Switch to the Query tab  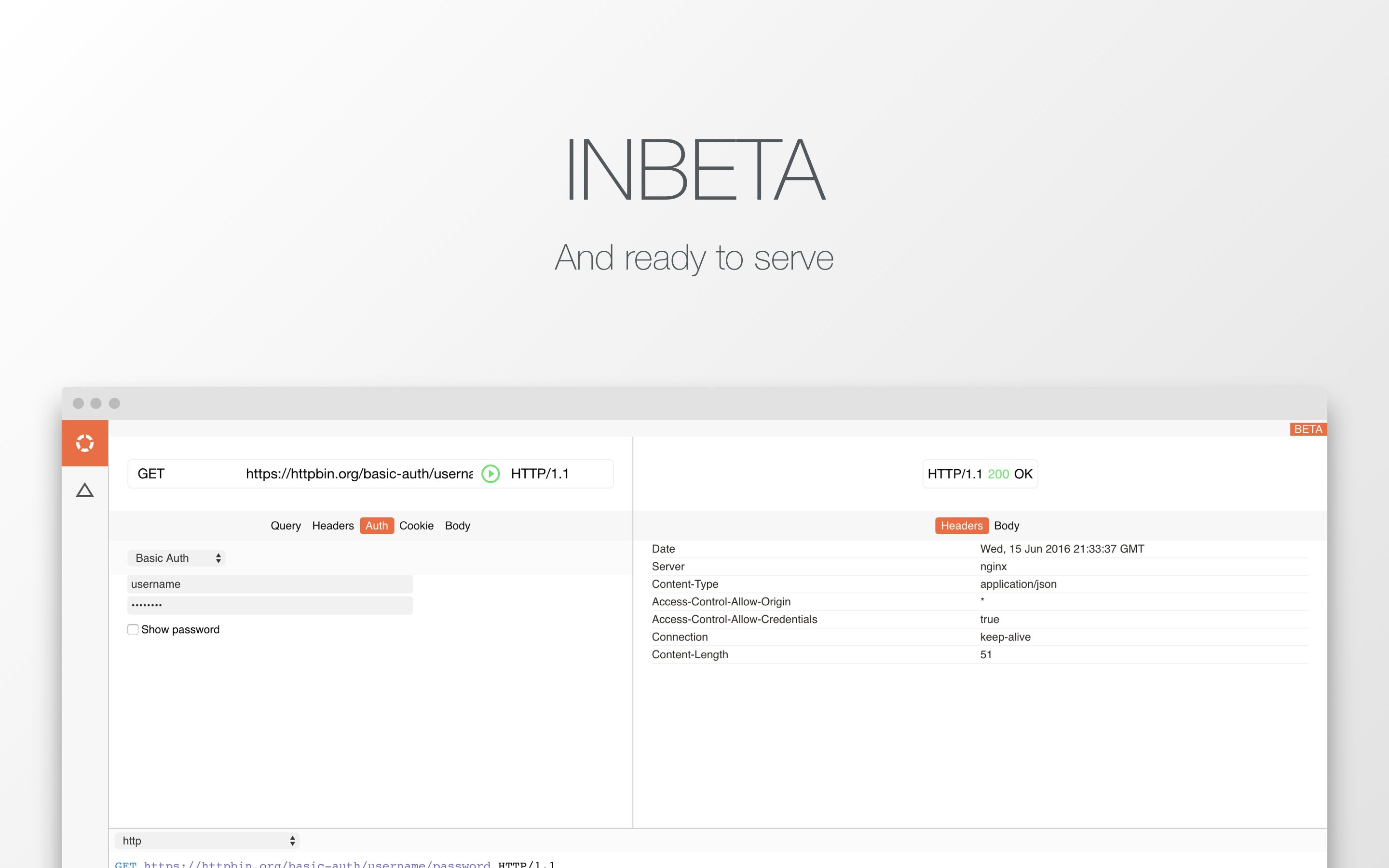(x=286, y=526)
